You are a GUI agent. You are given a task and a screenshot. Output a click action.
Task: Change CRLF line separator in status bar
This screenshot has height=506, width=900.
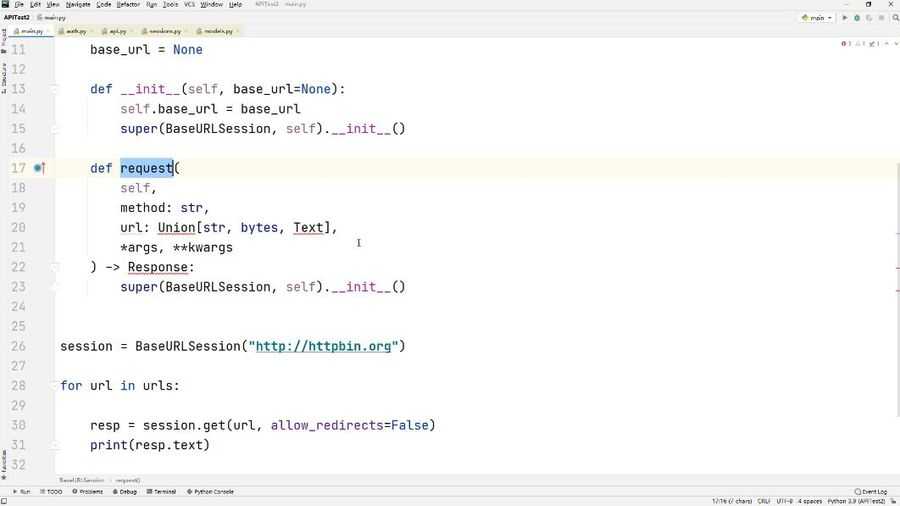[x=764, y=501]
